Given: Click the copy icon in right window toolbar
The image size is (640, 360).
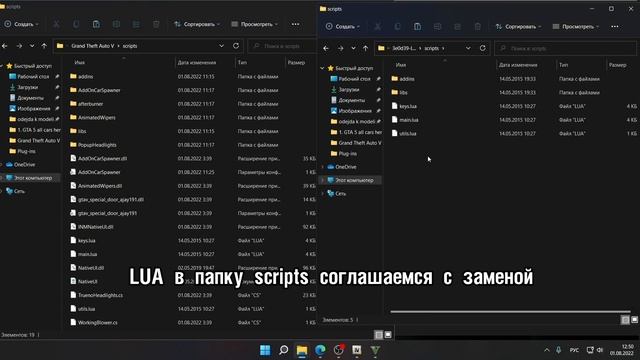Looking at the screenshot, I should pos(398,27).
